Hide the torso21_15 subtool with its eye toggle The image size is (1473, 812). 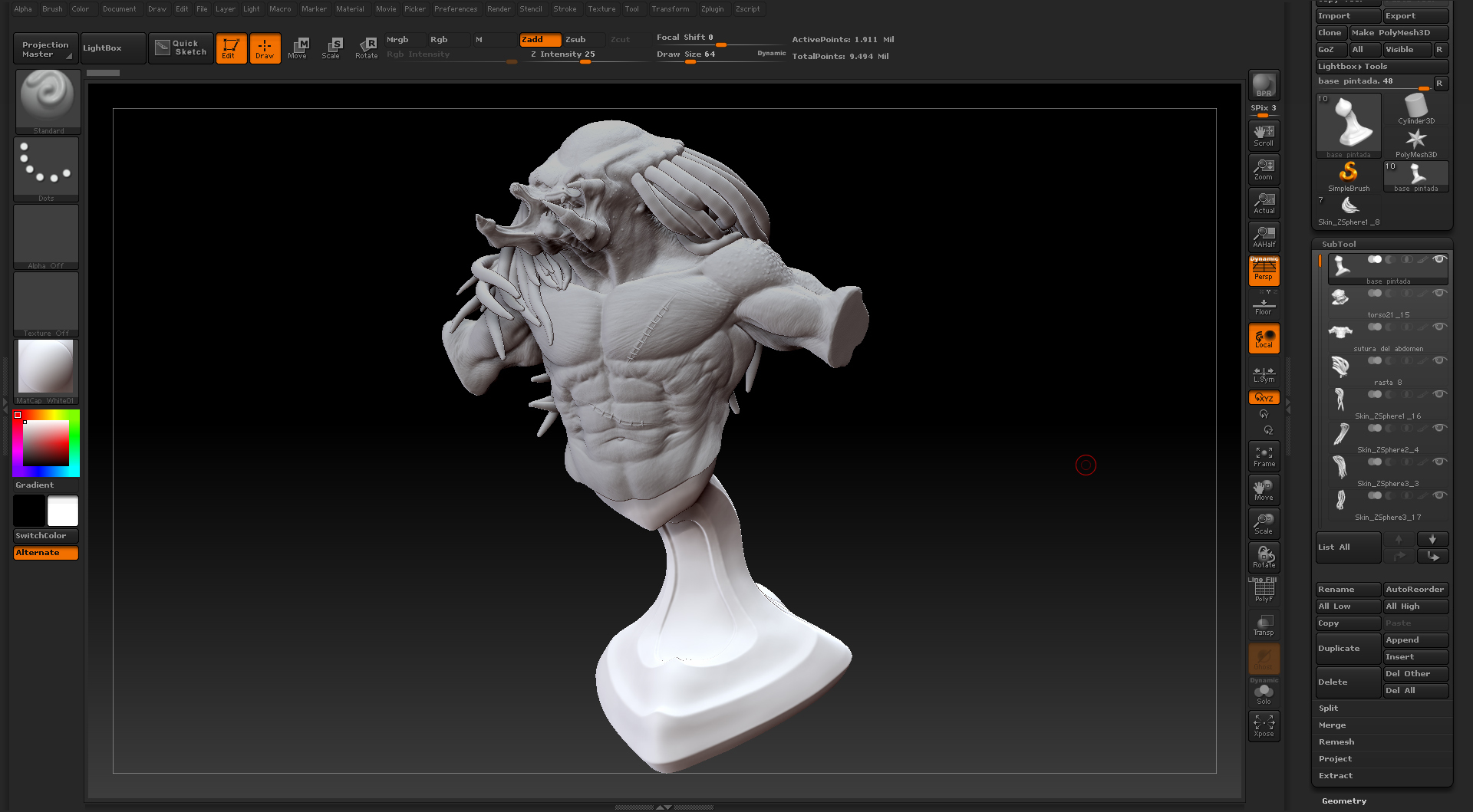(1440, 292)
